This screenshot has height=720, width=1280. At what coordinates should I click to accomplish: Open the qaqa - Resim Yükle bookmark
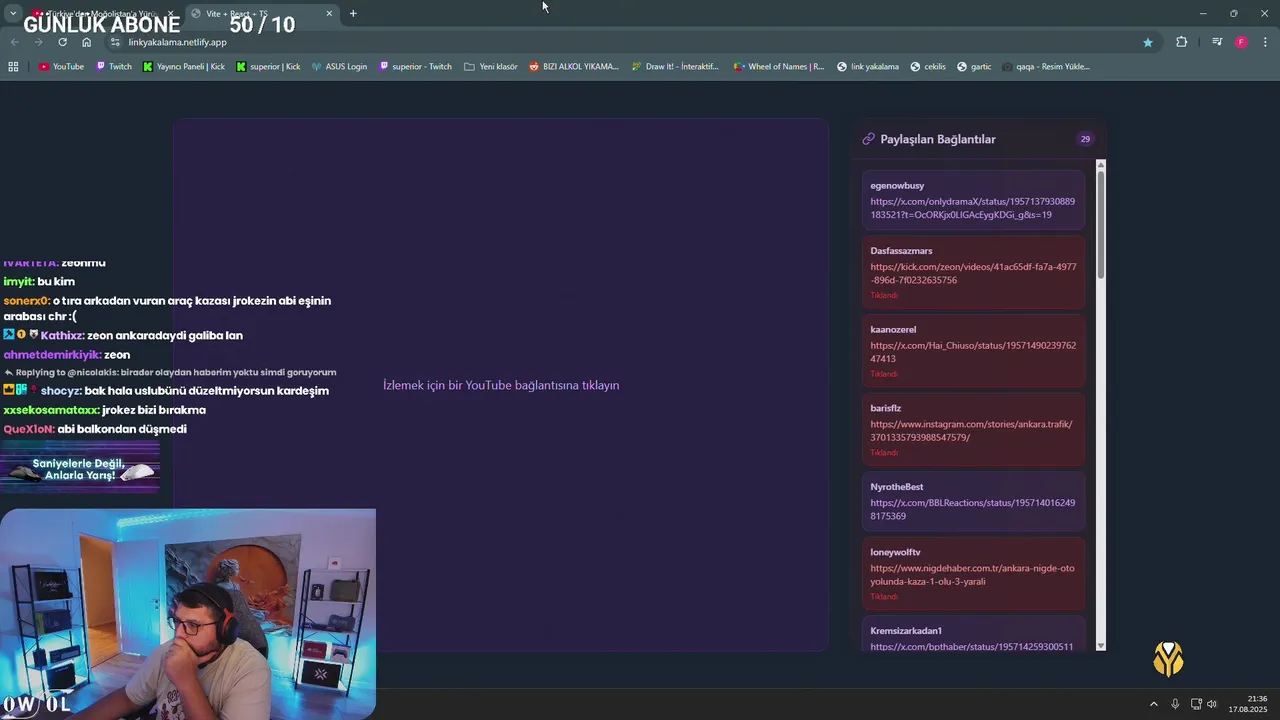[x=1045, y=67]
